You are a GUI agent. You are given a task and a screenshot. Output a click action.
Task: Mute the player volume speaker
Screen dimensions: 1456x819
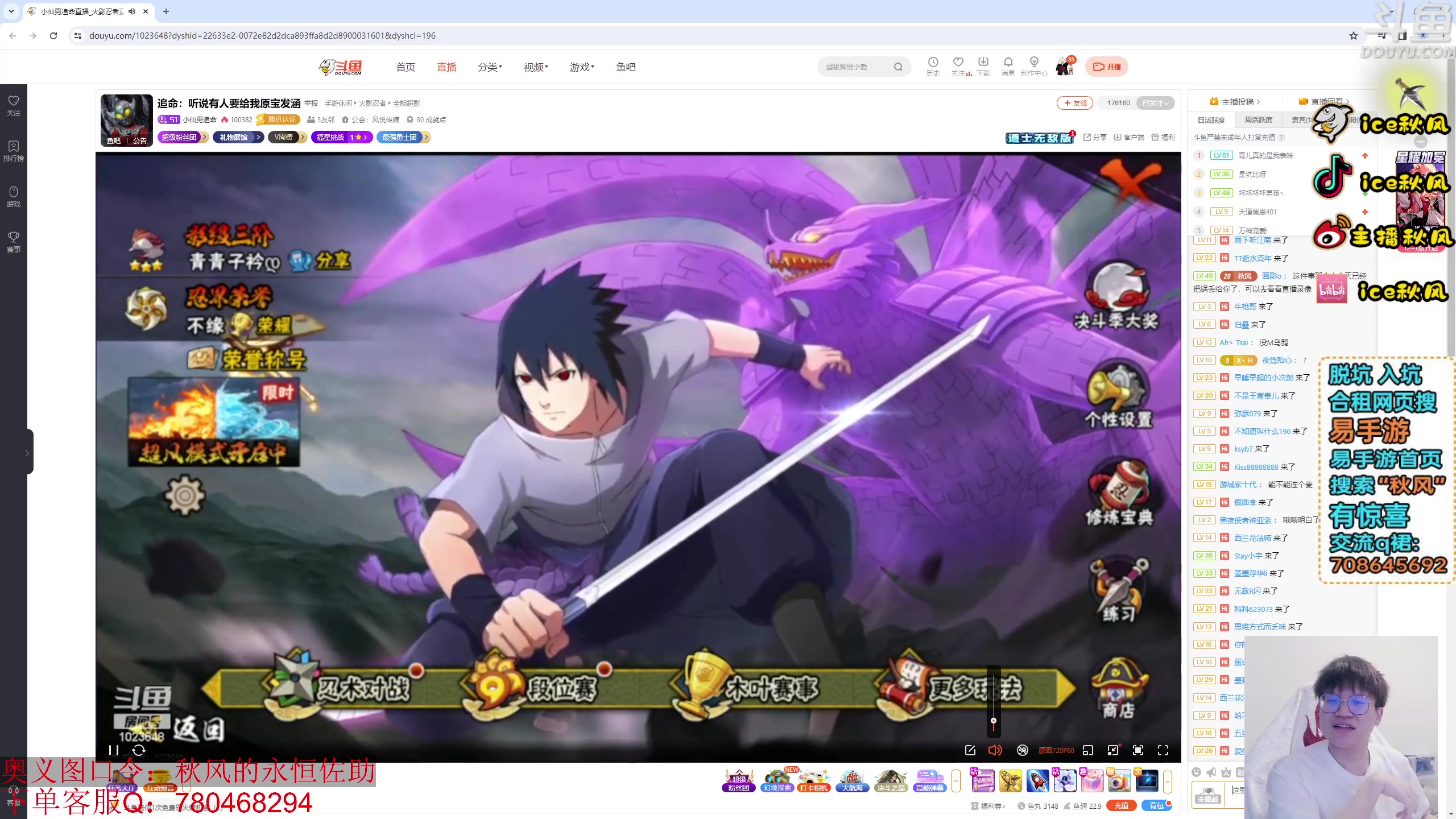coord(995,750)
